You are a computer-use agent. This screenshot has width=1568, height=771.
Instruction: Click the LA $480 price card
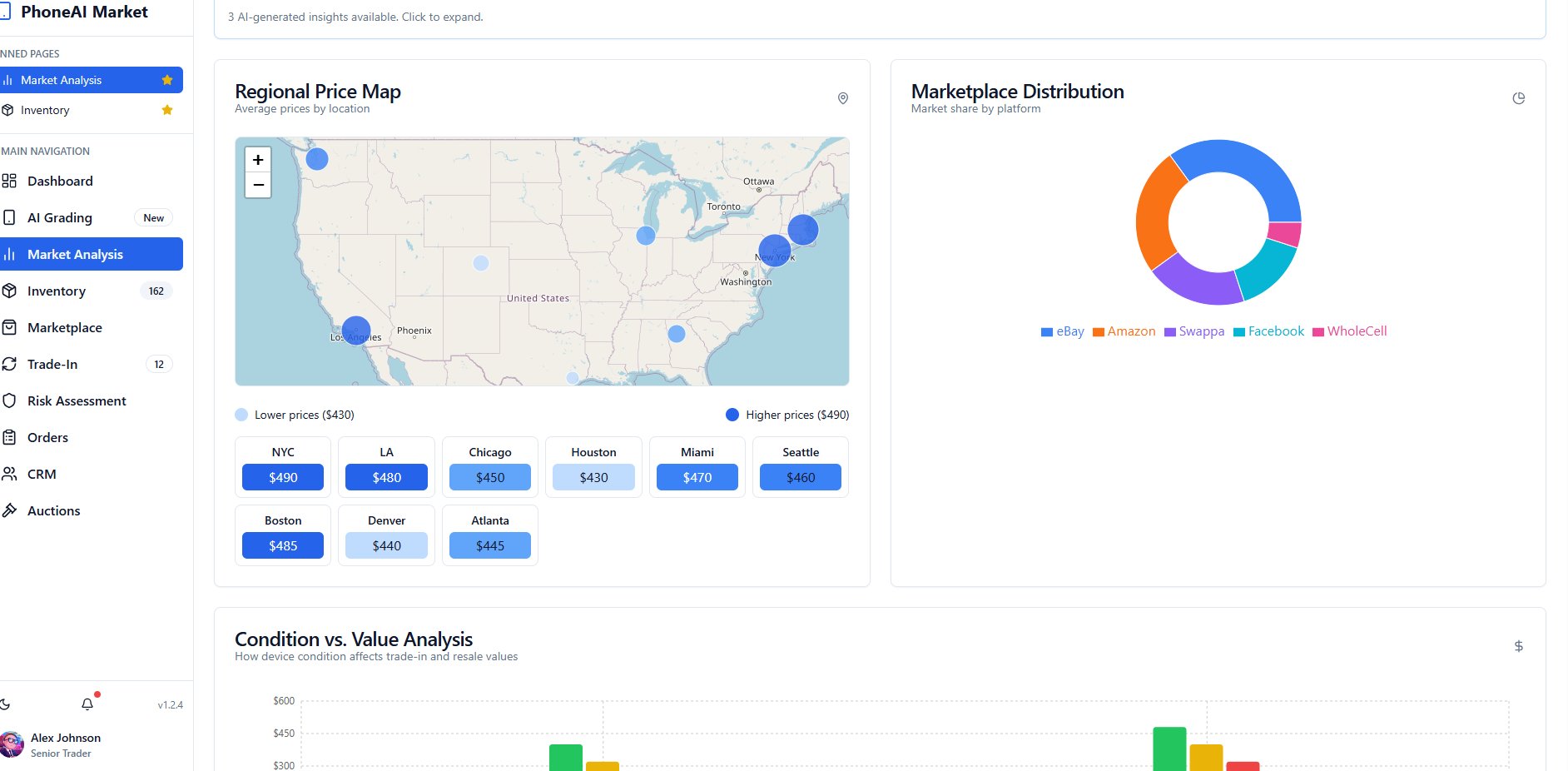pos(386,467)
